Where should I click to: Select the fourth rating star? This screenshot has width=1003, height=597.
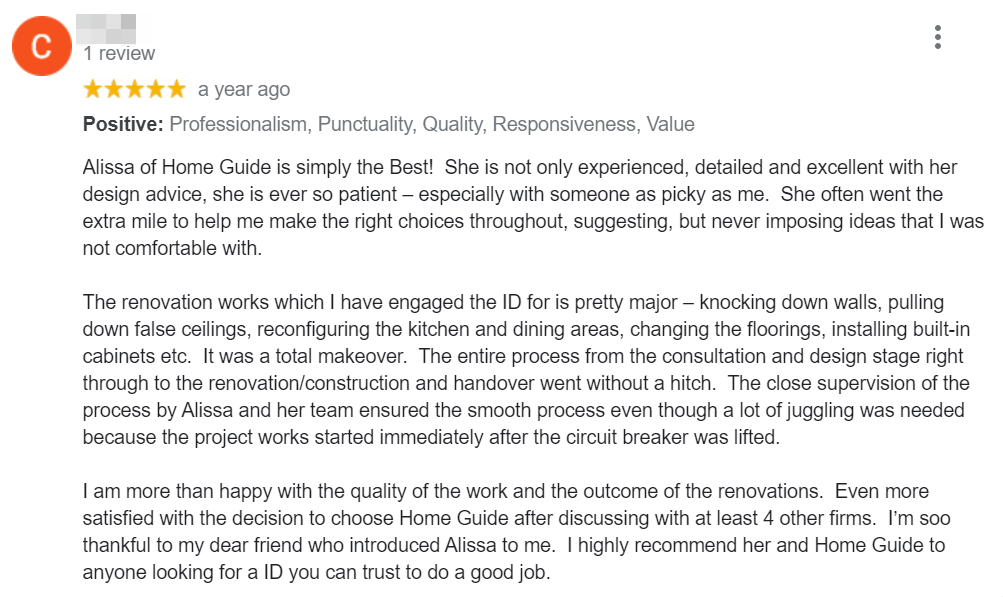coord(155,89)
